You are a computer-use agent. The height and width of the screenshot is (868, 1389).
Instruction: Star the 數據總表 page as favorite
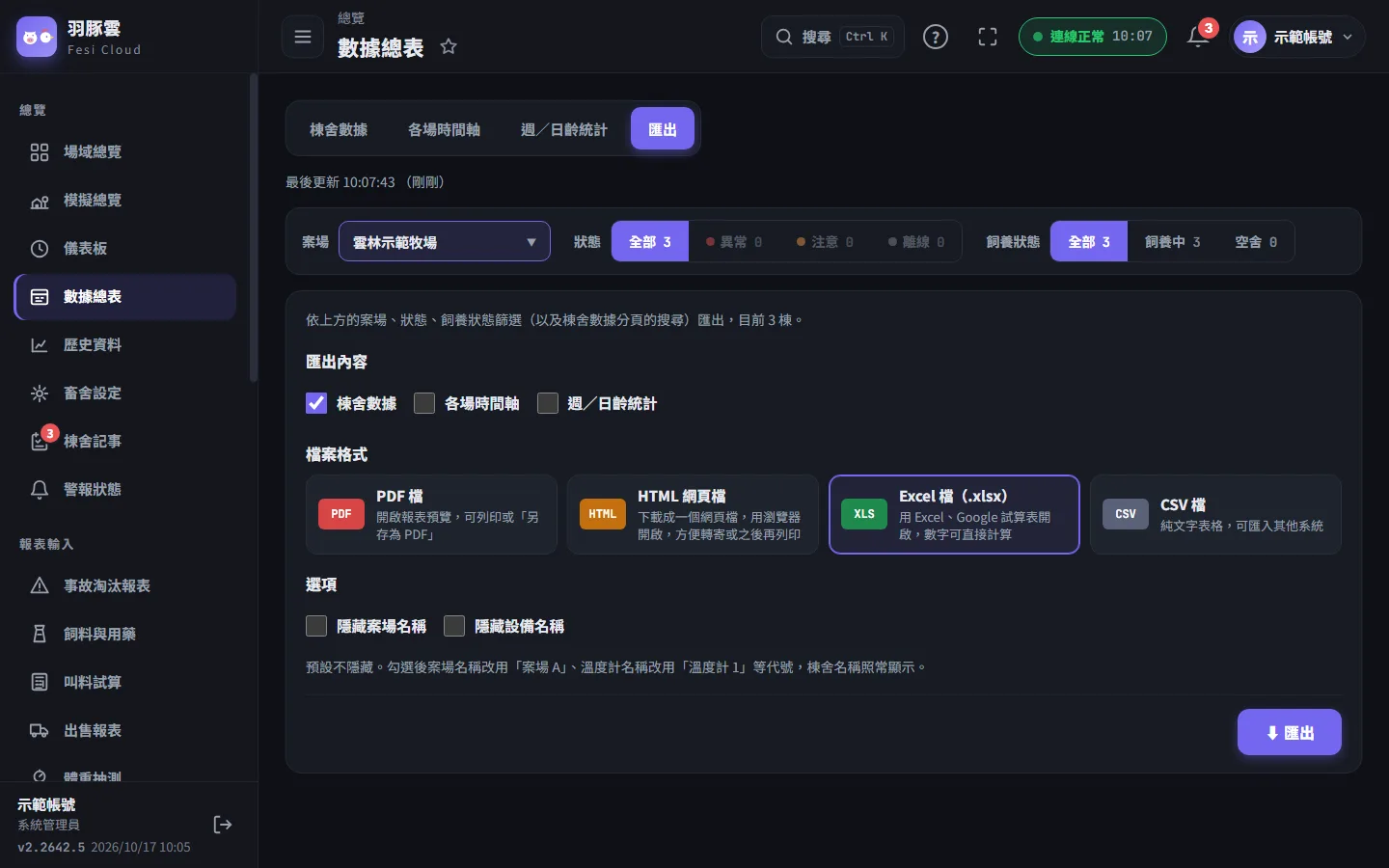(449, 46)
